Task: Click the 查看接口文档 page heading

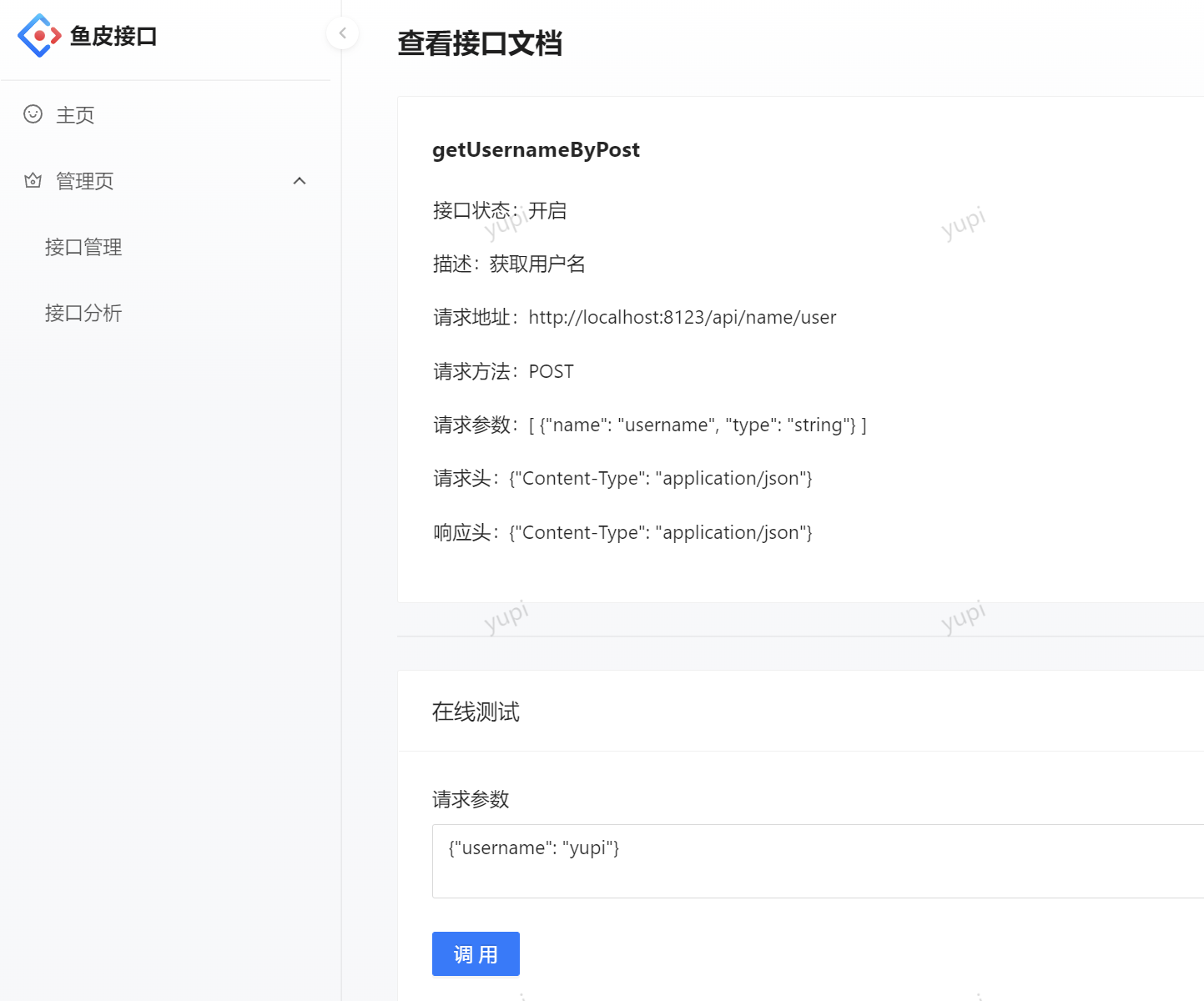Action: (479, 43)
